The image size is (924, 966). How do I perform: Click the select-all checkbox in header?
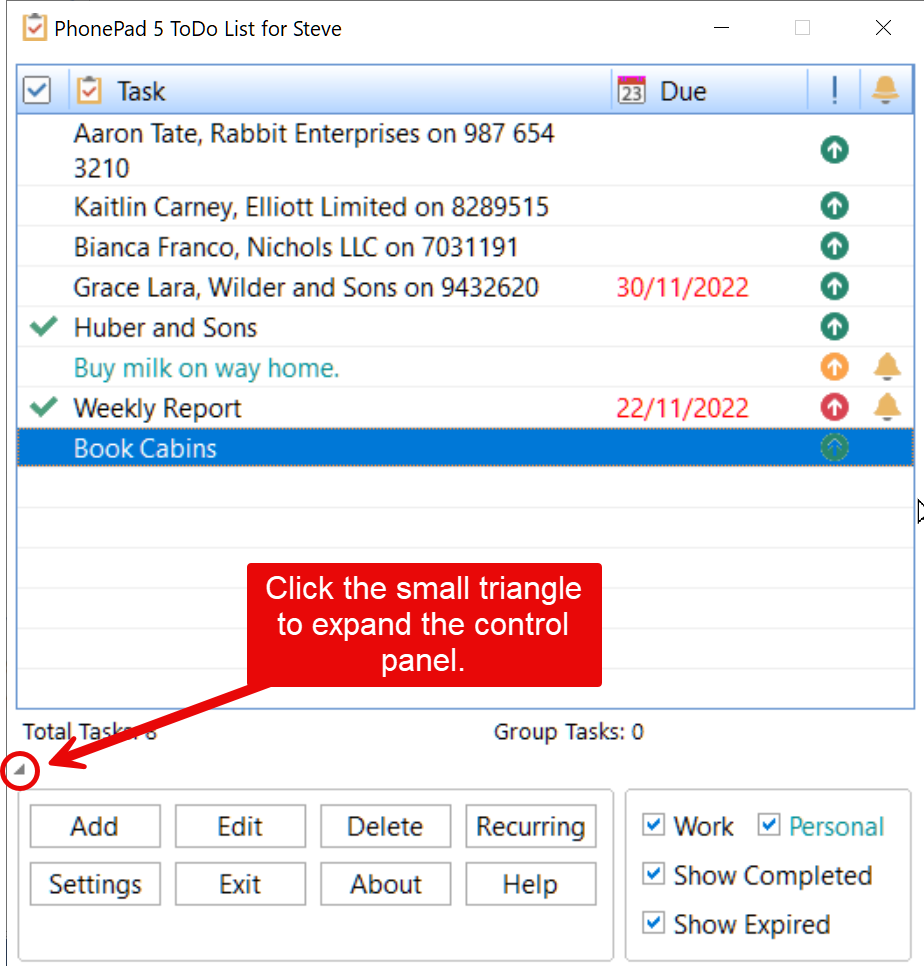tap(36, 91)
